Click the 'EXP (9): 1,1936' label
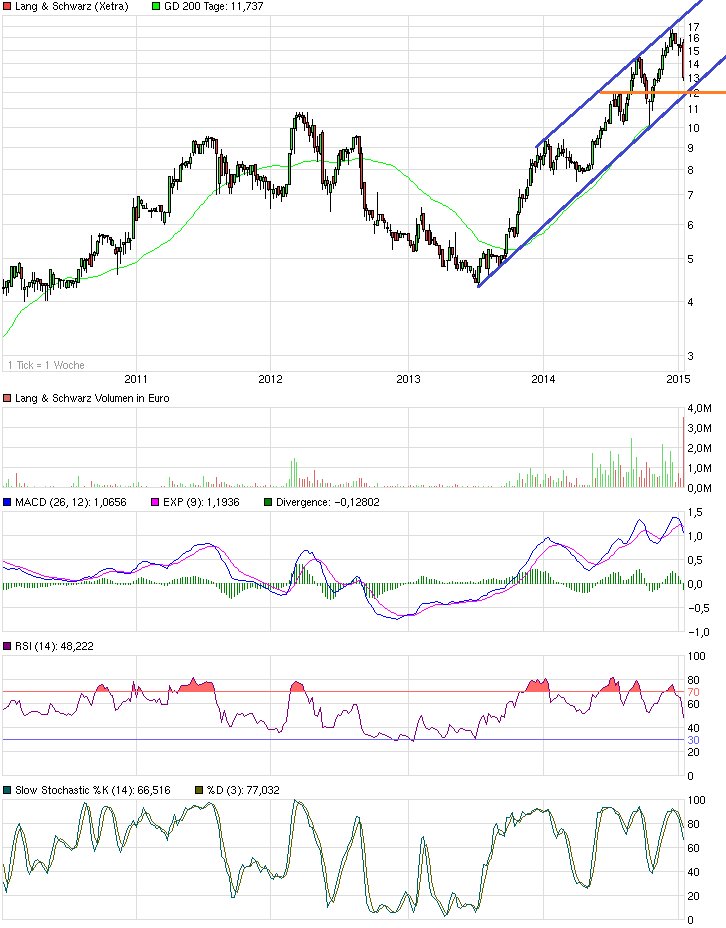The height and width of the screenshot is (928, 726). [201, 502]
